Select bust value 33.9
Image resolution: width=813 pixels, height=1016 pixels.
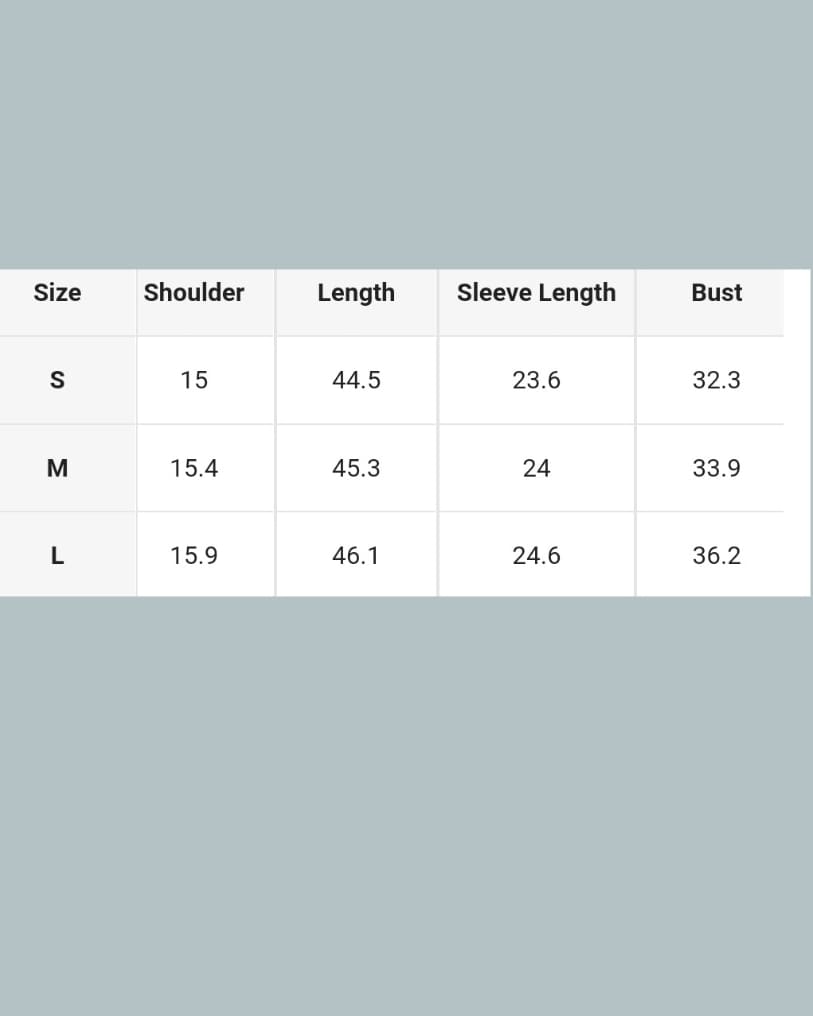point(716,468)
